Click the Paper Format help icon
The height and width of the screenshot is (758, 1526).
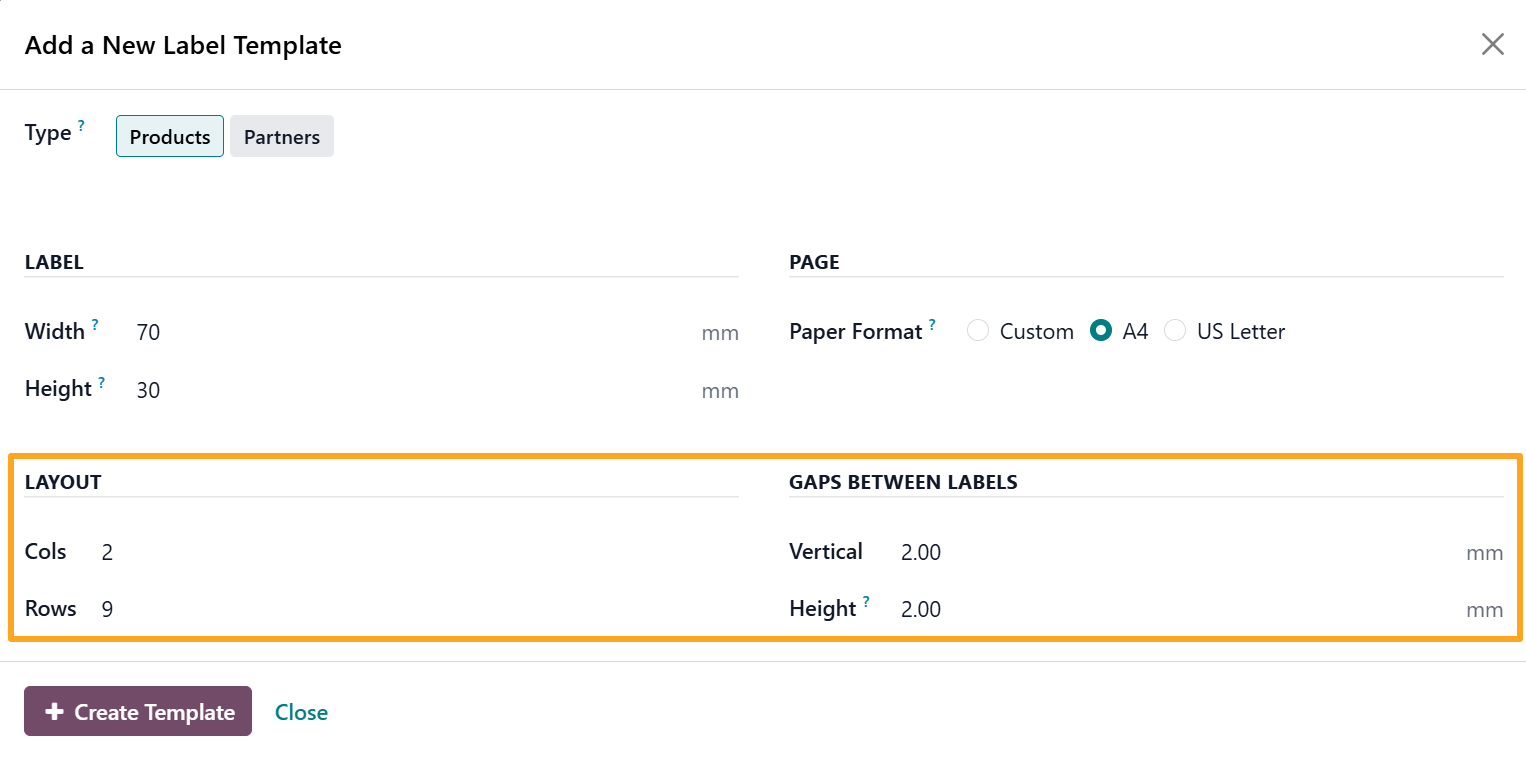click(x=932, y=324)
